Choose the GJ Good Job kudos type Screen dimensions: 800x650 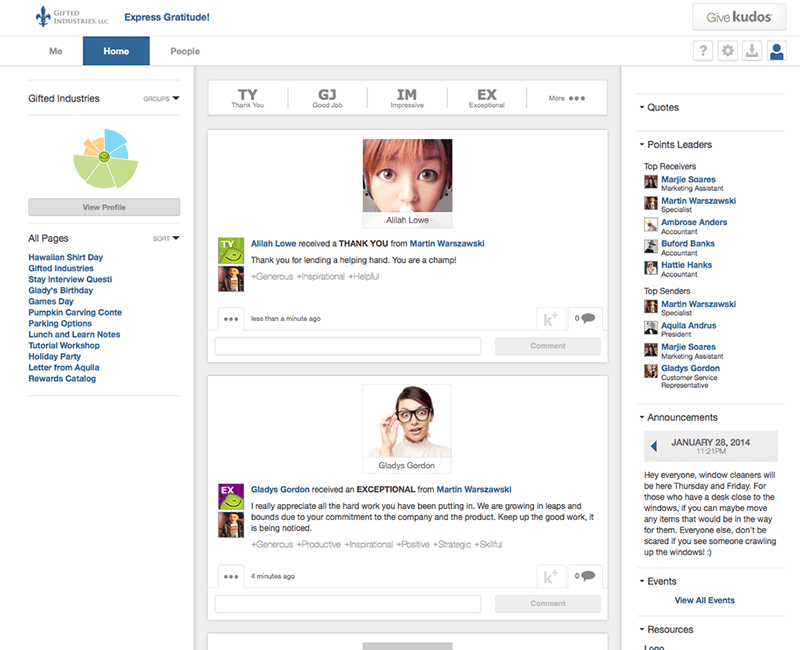click(x=328, y=98)
